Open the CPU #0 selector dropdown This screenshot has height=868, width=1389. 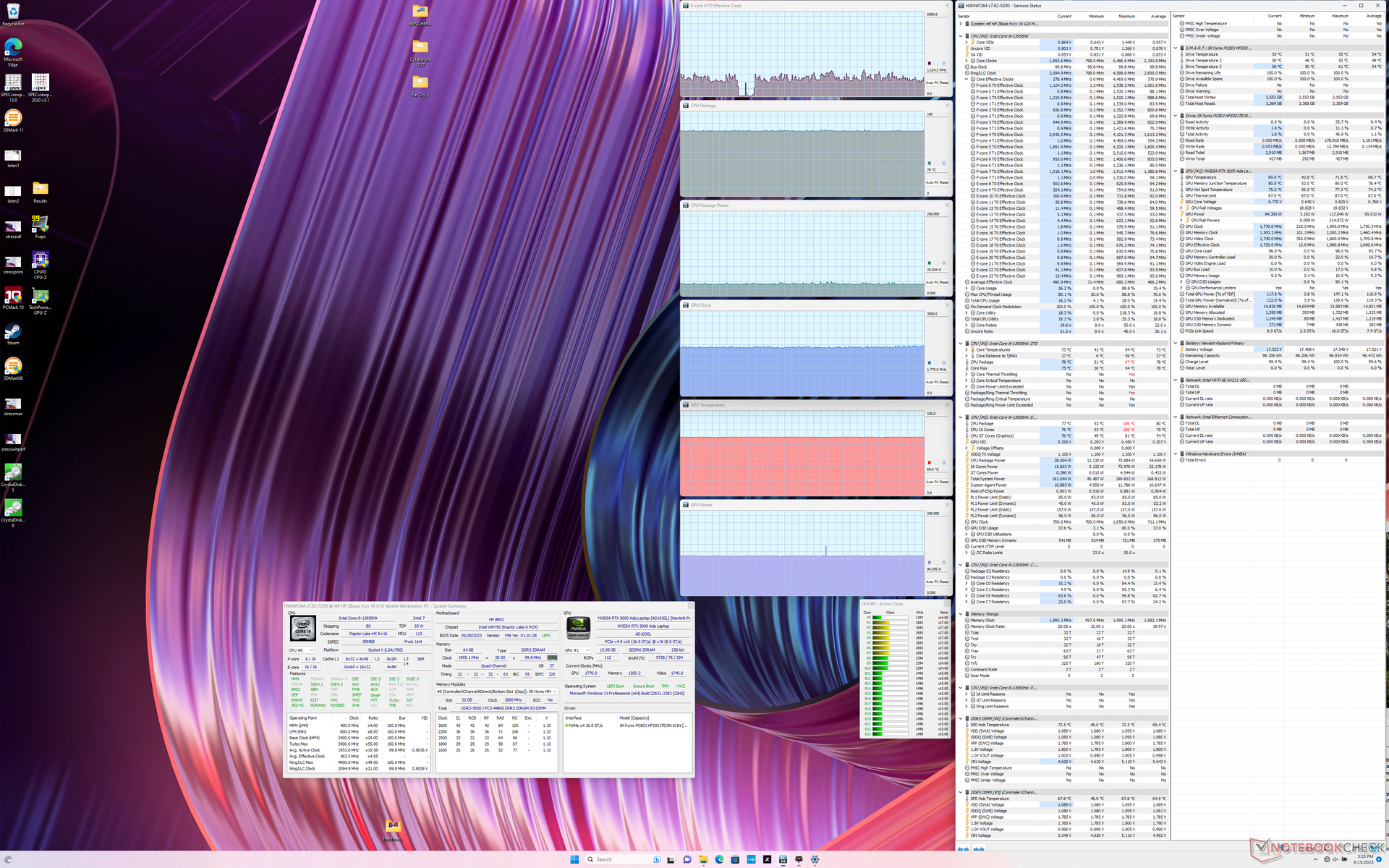pyautogui.click(x=301, y=650)
